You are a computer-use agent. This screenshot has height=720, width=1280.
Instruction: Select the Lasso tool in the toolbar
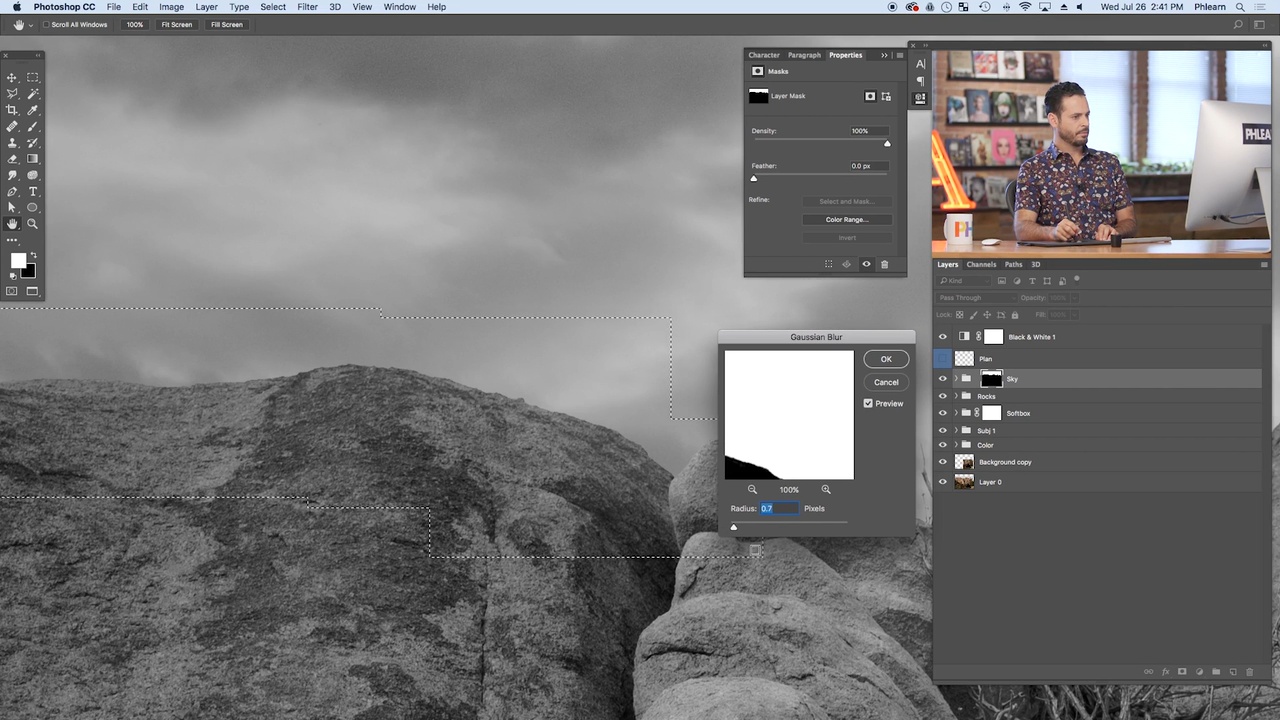coord(12,93)
